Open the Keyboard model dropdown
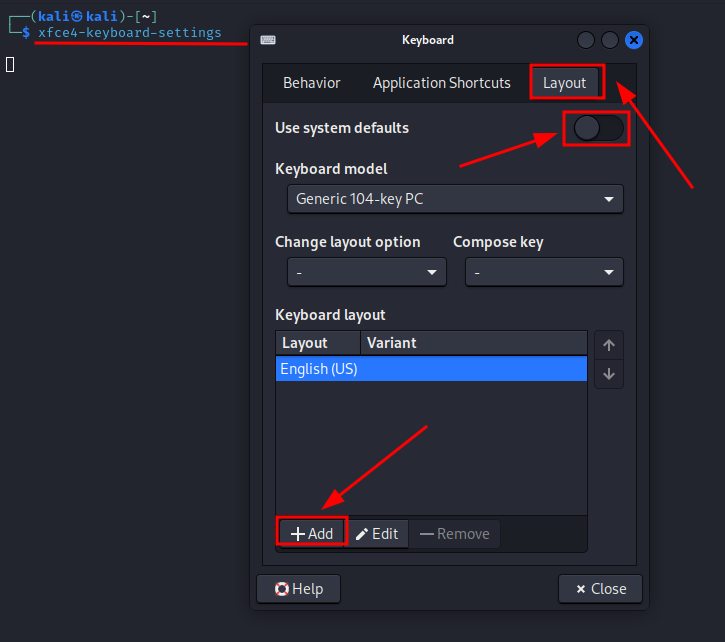The image size is (725, 642). pyautogui.click(x=455, y=199)
